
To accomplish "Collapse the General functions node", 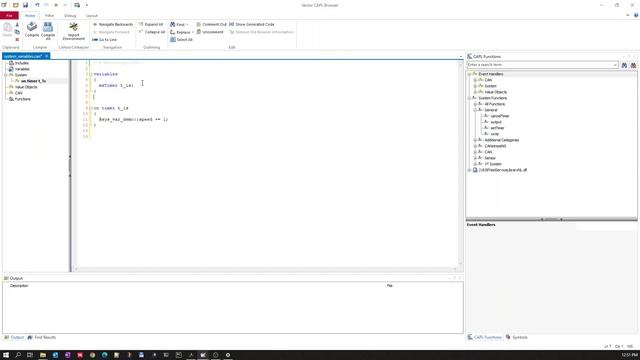I will 475,110.
